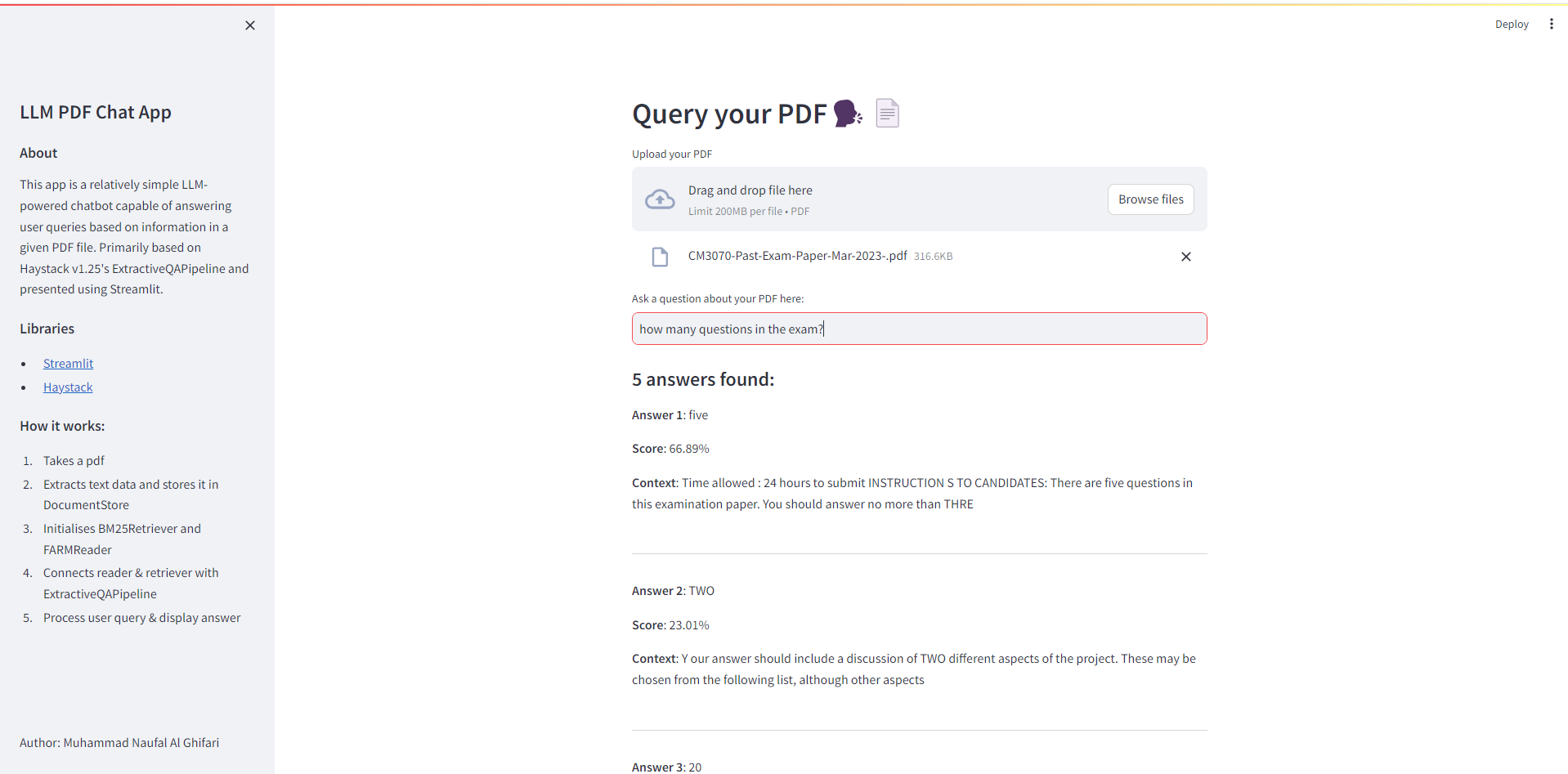
Task: Click the LLM PDF Chat App title
Action: pos(95,112)
